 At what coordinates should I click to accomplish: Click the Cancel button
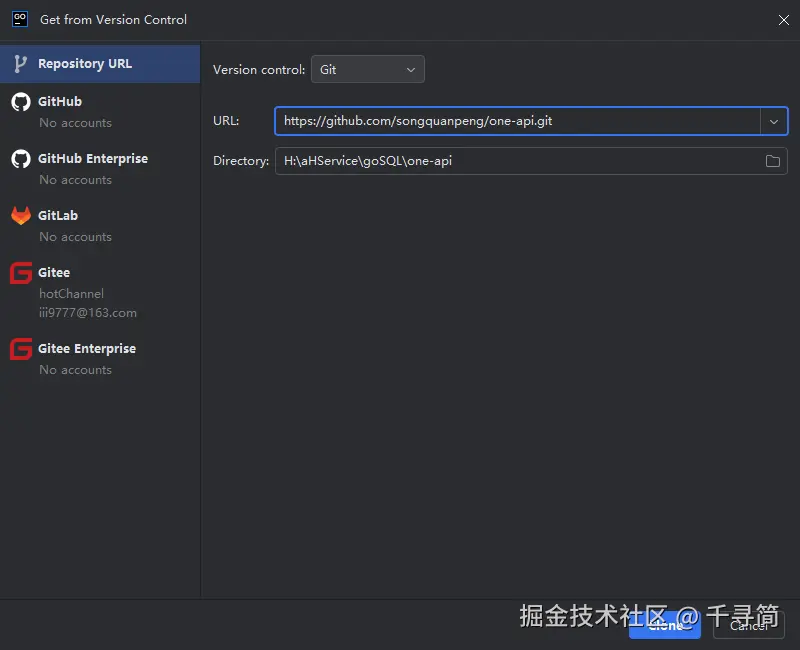tap(748, 626)
